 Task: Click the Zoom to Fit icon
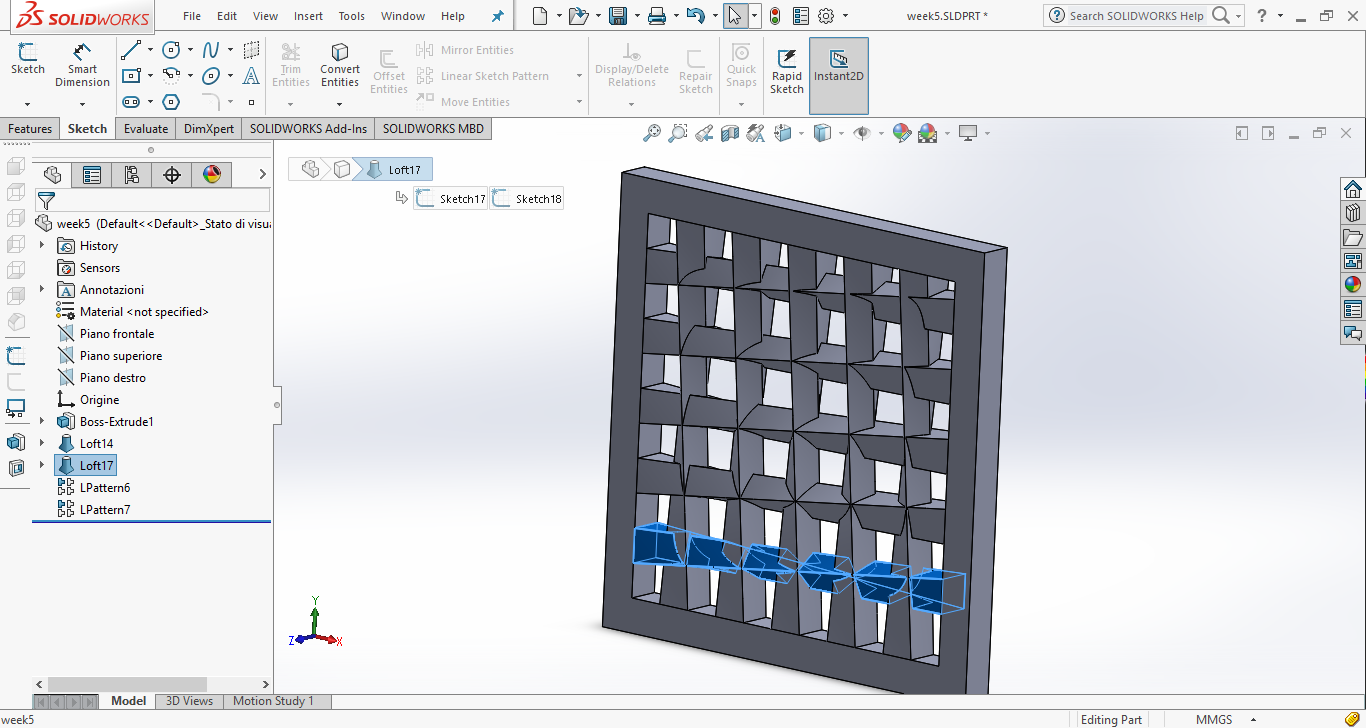(652, 132)
